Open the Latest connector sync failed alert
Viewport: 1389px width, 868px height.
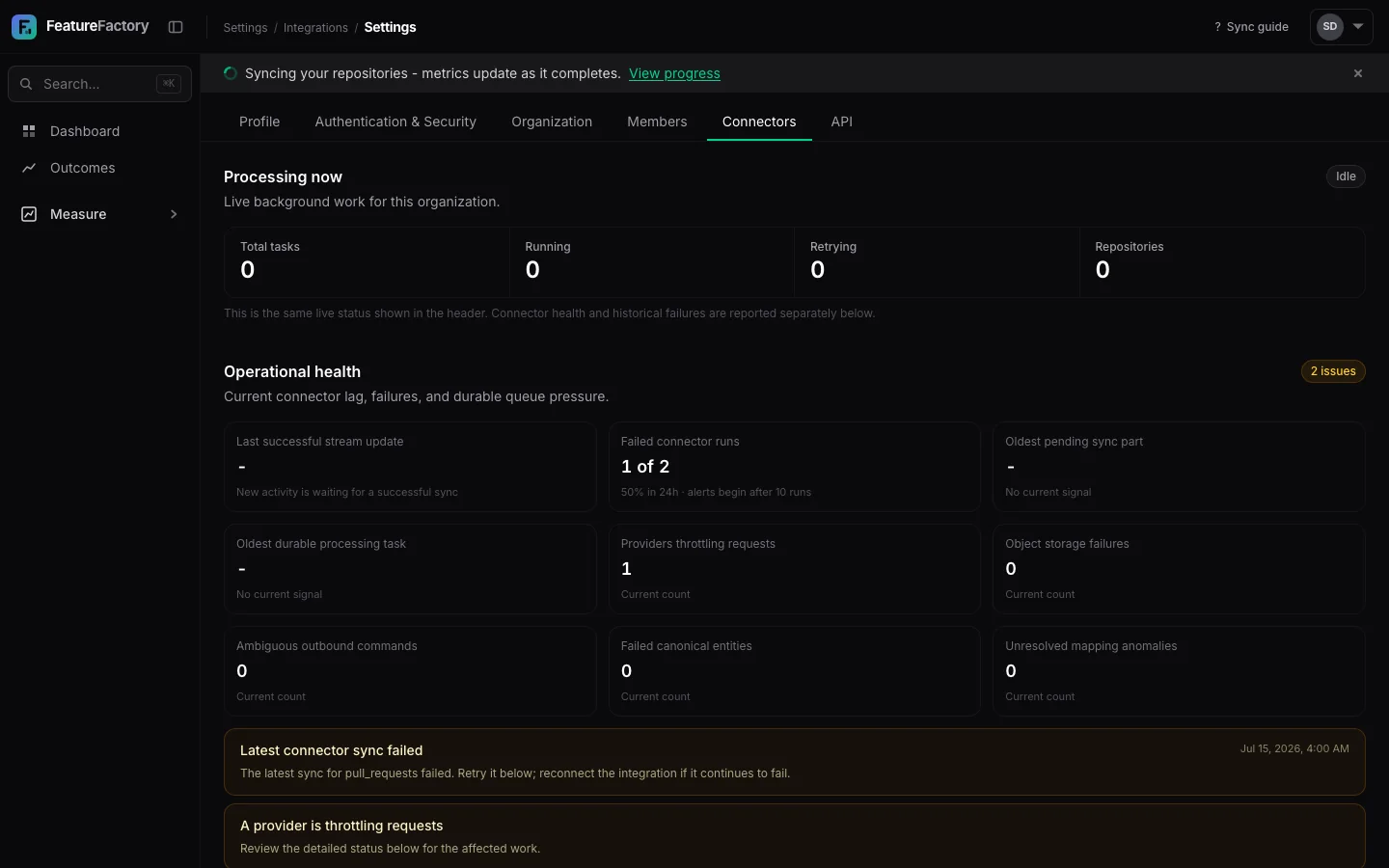795,762
